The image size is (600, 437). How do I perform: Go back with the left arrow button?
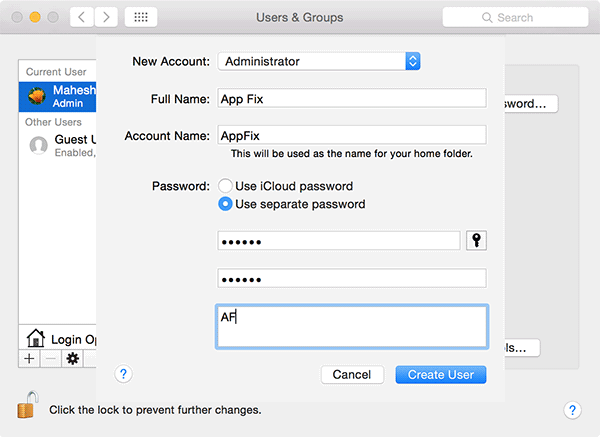click(x=81, y=18)
